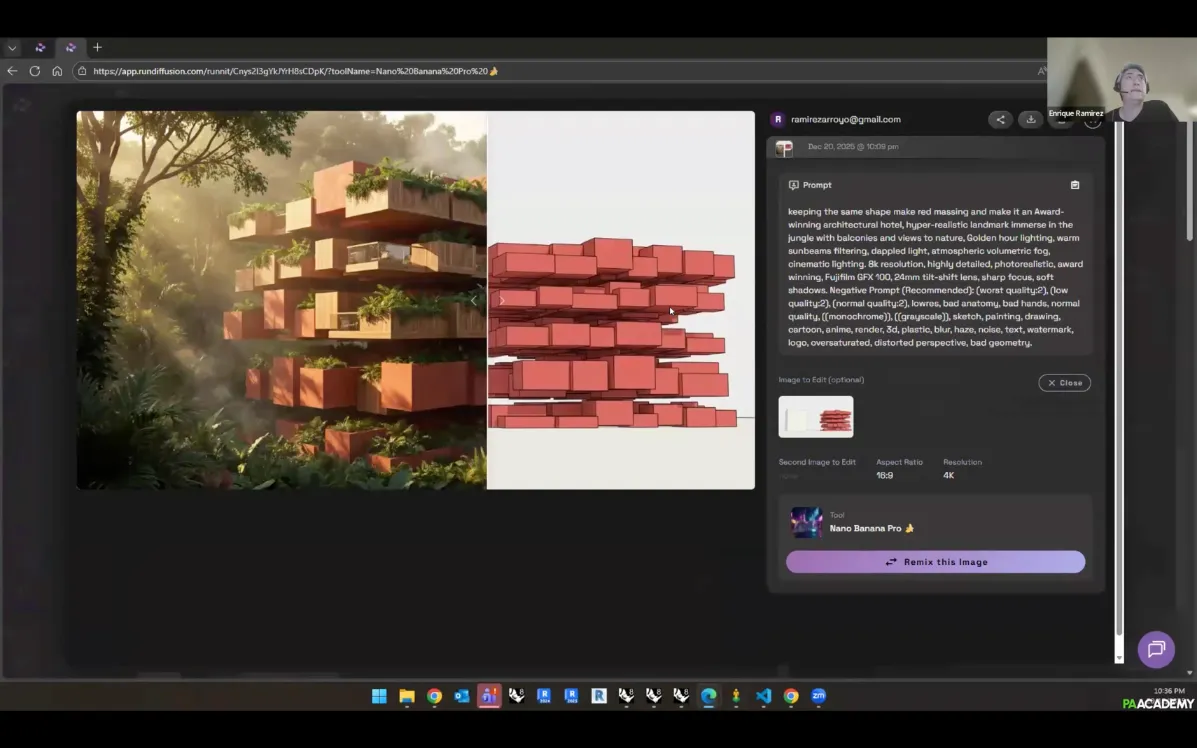Download the generated image
Image resolution: width=1197 pixels, height=748 pixels.
coord(1030,120)
